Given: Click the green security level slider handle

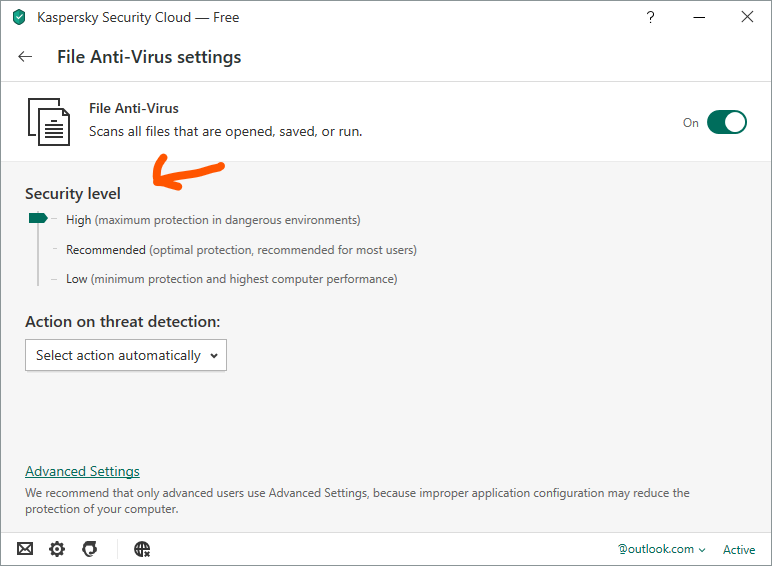Looking at the screenshot, I should (x=38, y=218).
